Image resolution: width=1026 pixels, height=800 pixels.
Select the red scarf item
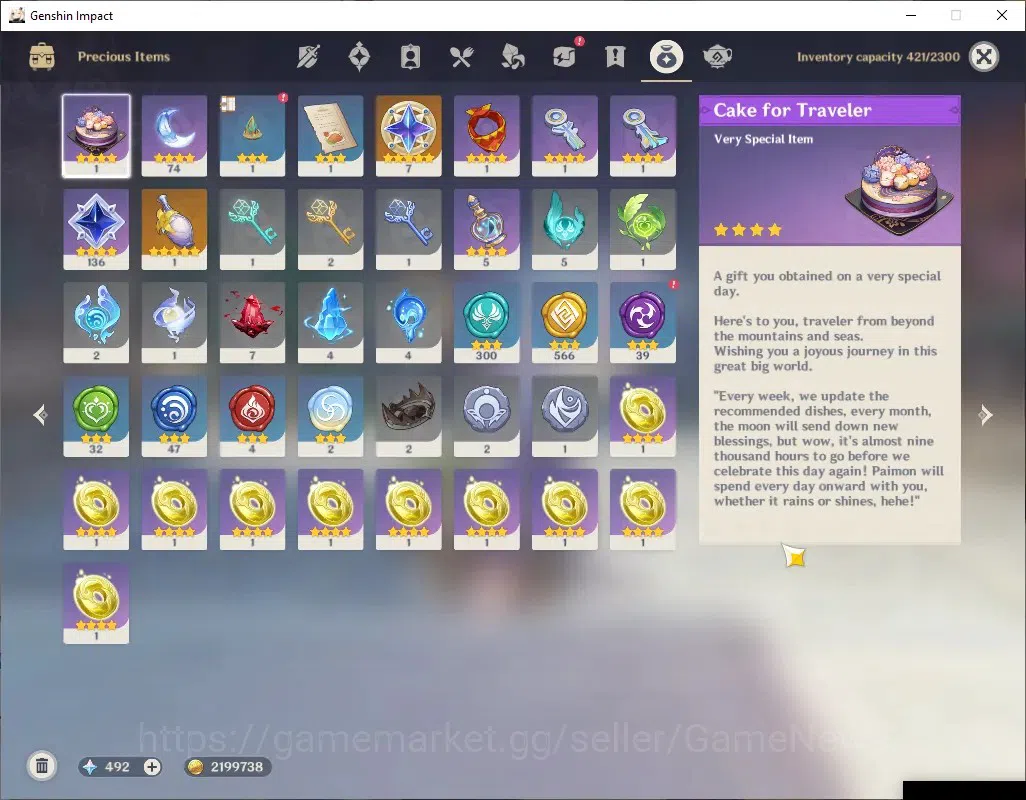486,135
